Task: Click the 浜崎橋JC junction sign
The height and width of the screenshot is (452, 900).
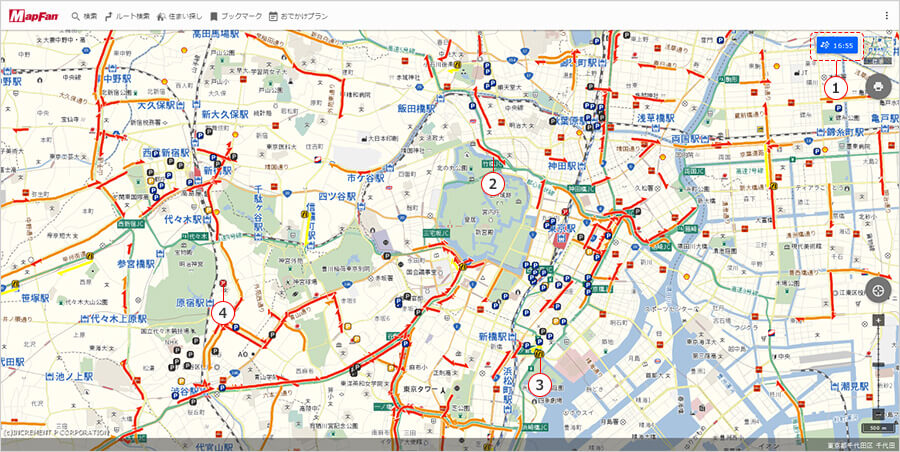Action: pyautogui.click(x=537, y=427)
